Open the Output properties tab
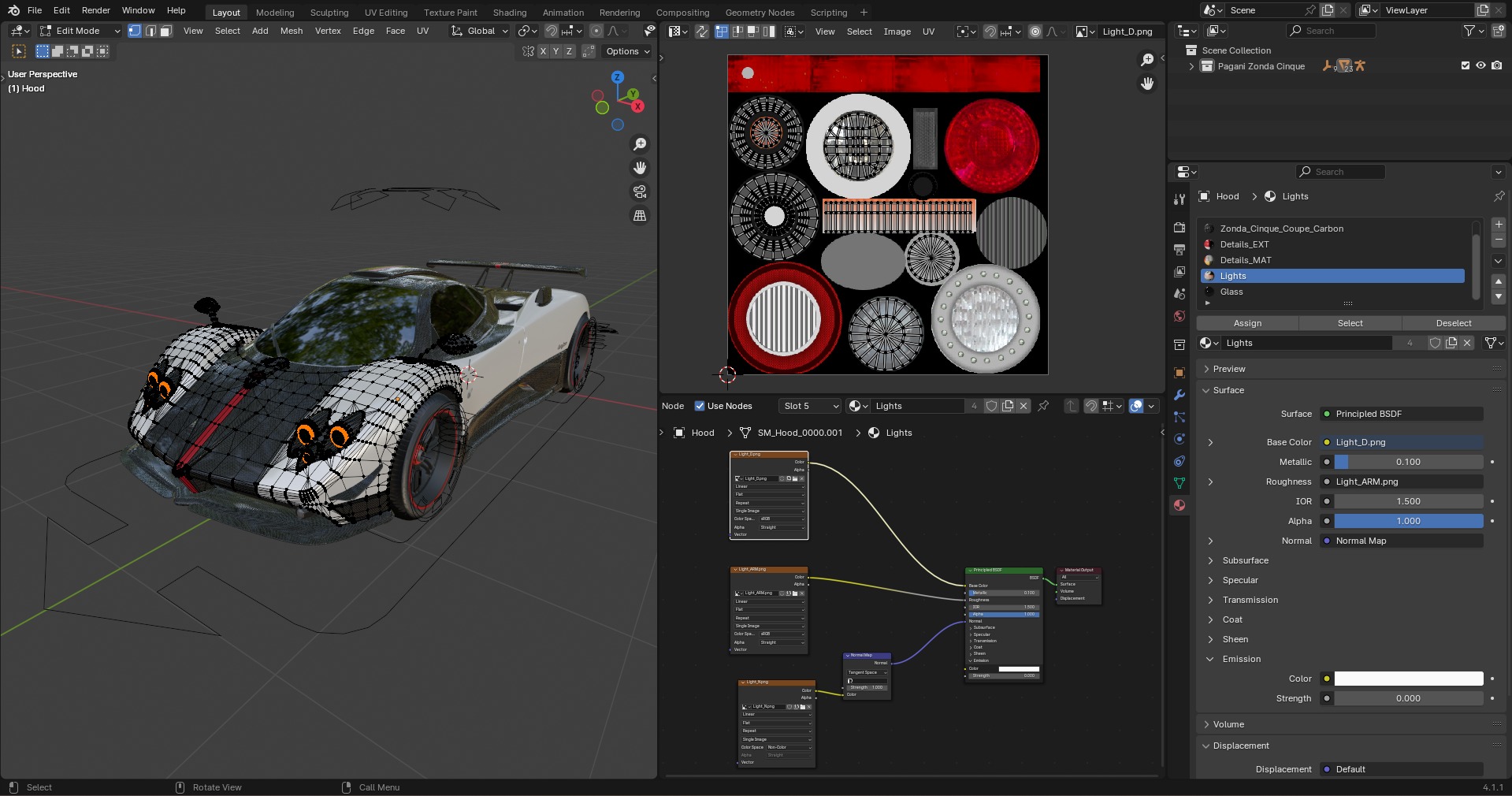Image resolution: width=1512 pixels, height=796 pixels. click(x=1179, y=250)
